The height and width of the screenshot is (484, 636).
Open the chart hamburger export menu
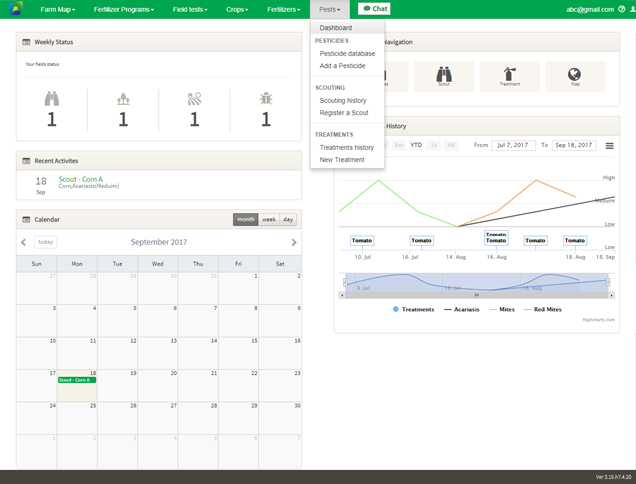tap(609, 146)
